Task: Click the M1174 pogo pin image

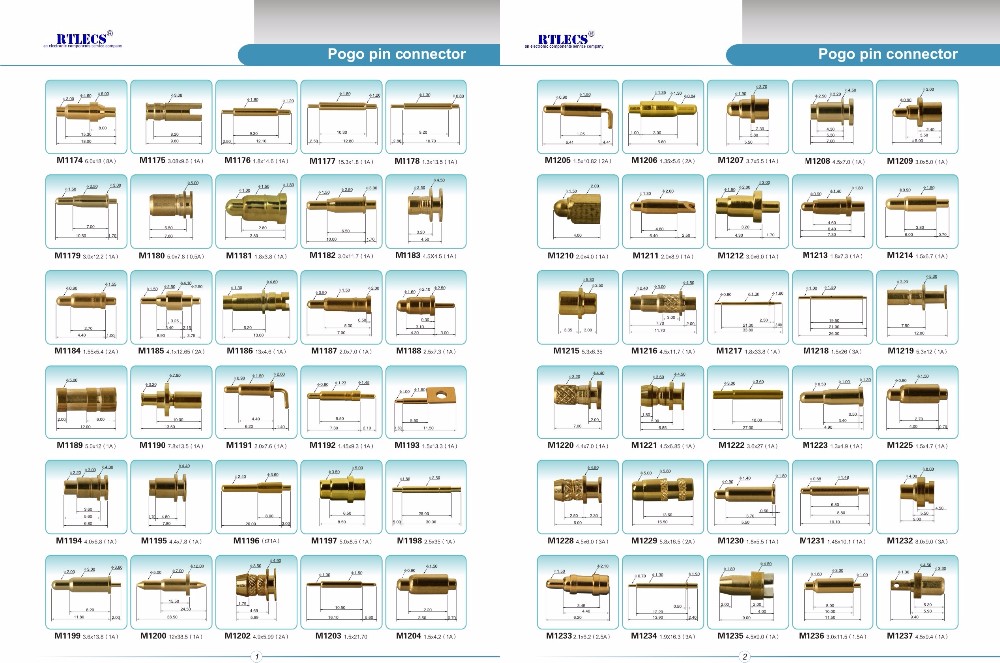Action: [x=86, y=117]
